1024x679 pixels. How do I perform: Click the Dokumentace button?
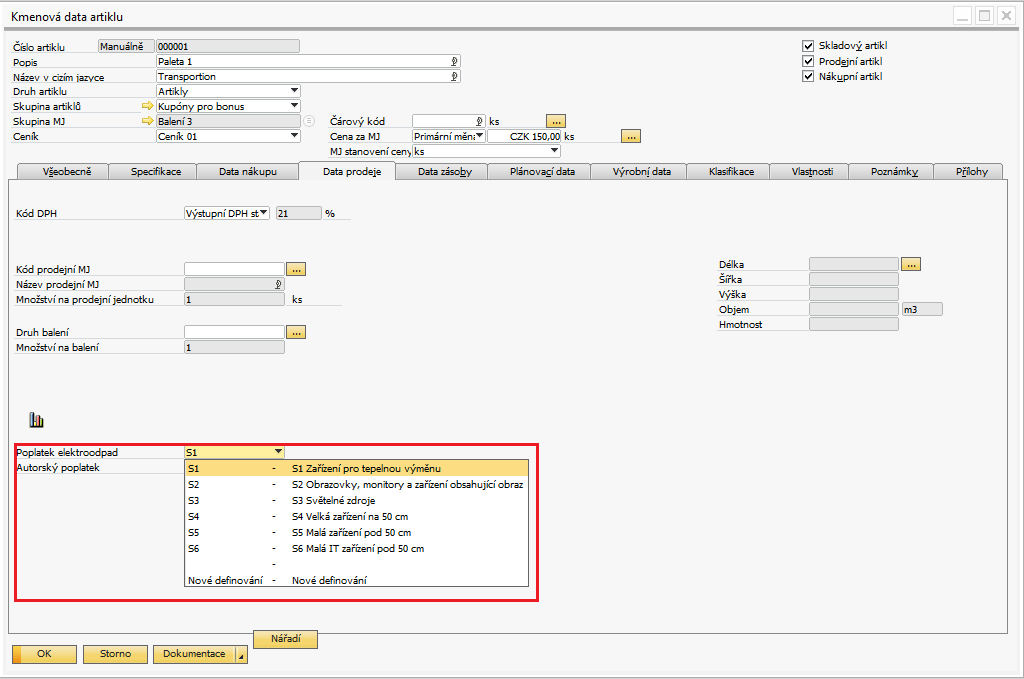point(194,654)
